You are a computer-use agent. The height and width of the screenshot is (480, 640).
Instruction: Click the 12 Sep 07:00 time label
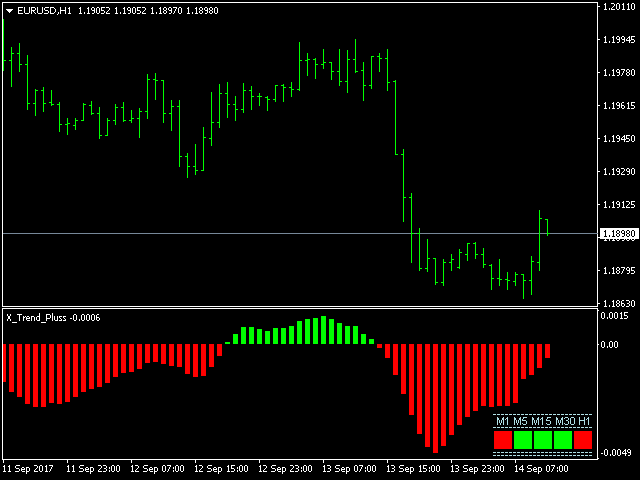click(x=157, y=469)
